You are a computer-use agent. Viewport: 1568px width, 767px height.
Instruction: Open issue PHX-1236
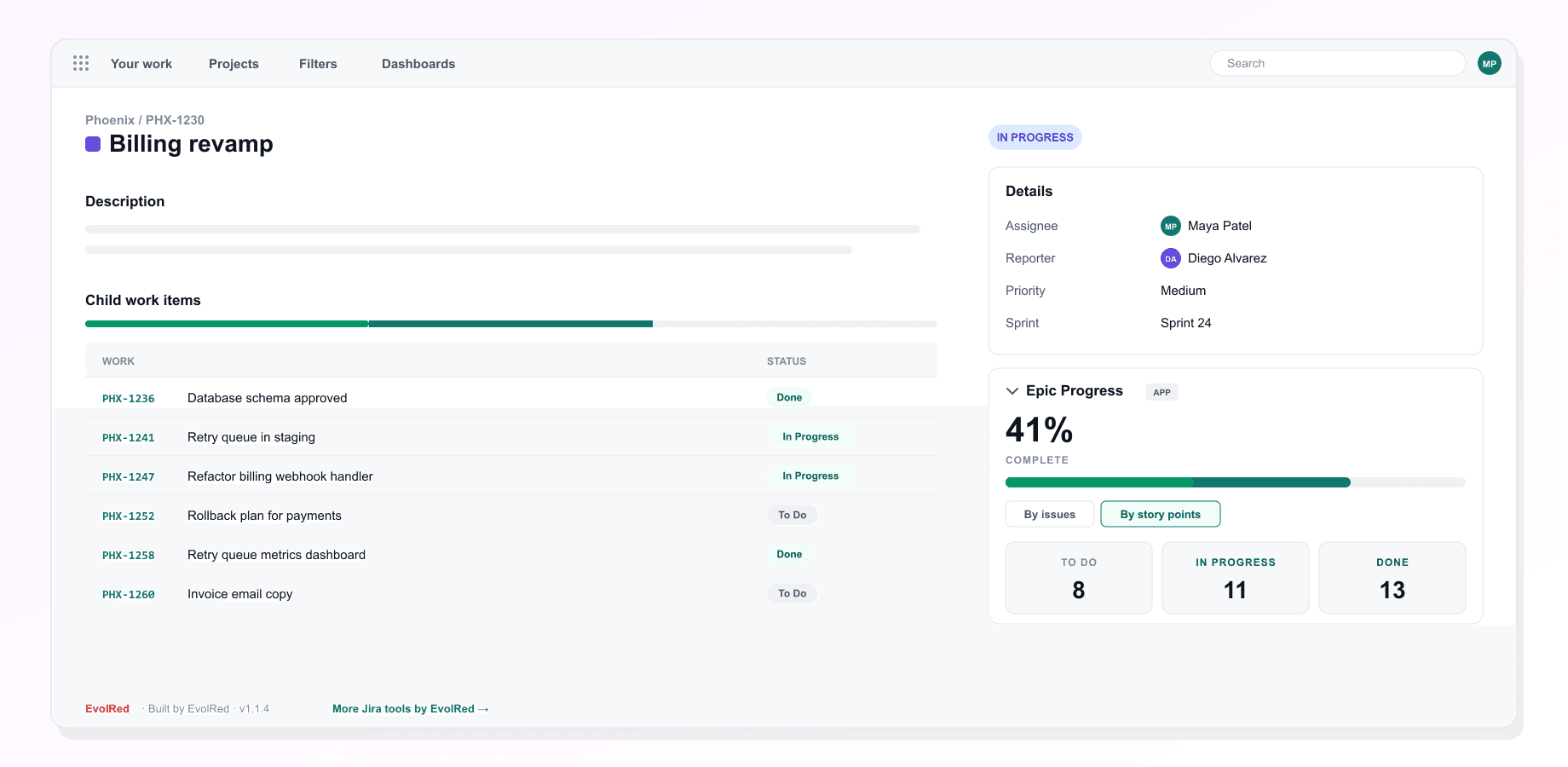pyautogui.click(x=129, y=398)
